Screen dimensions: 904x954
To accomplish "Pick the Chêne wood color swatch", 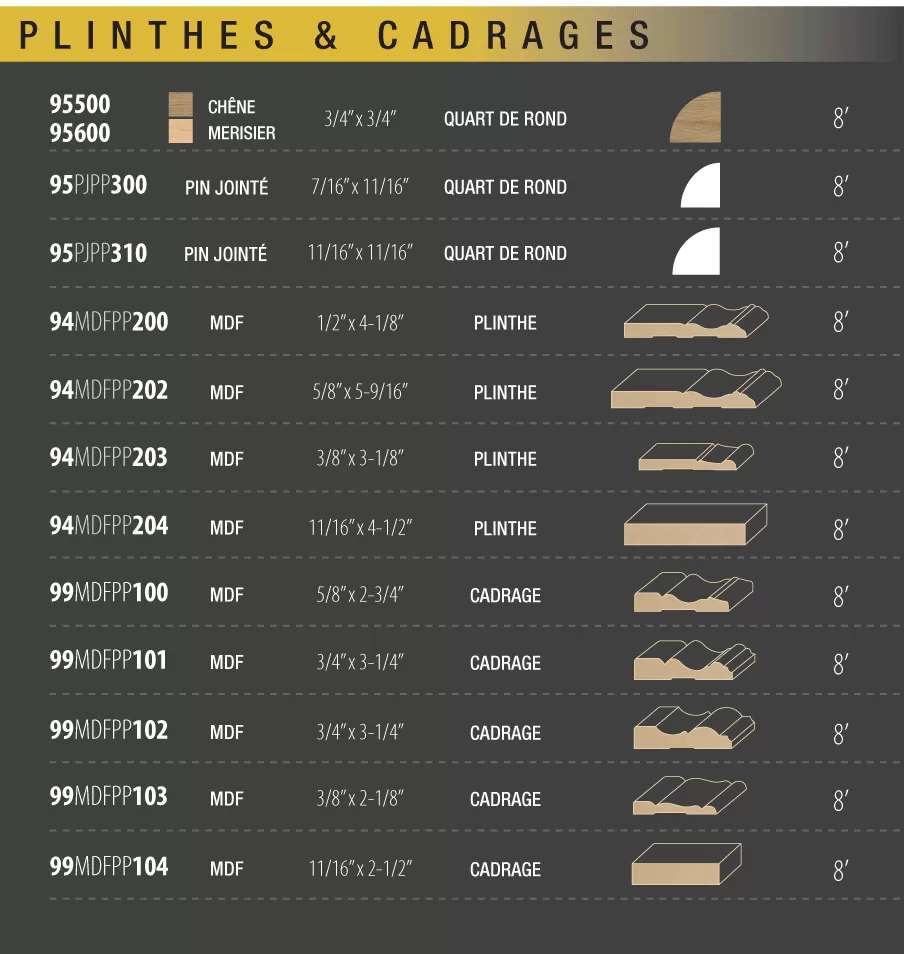I will tap(181, 105).
